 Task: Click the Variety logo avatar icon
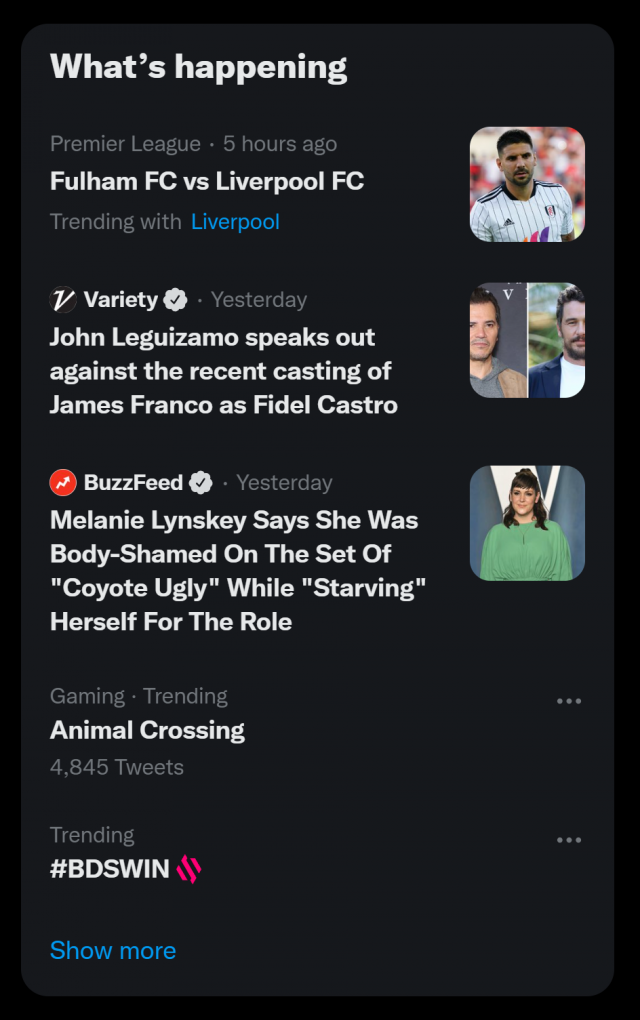pos(63,300)
